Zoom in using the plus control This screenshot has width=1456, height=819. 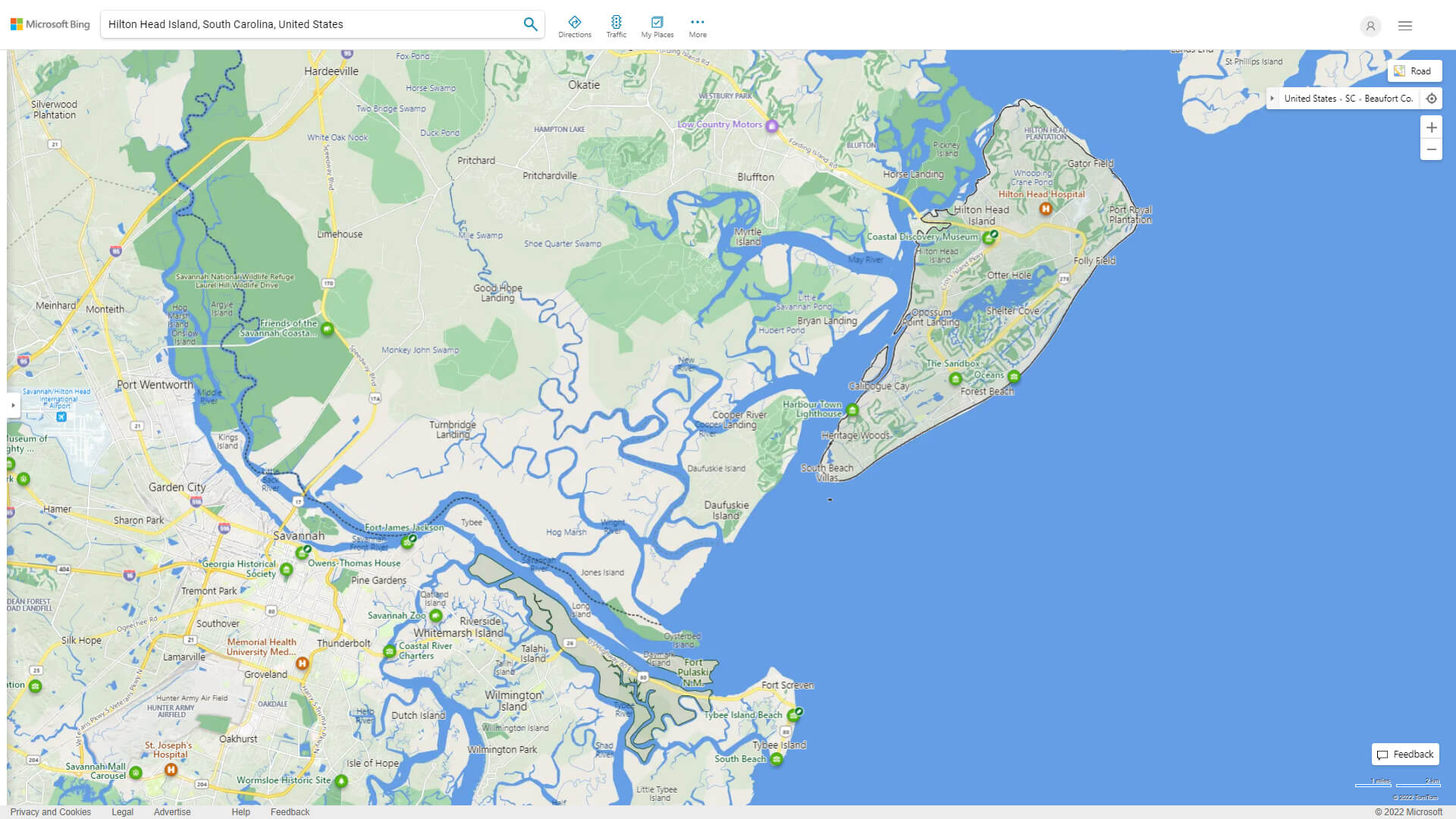pos(1431,127)
